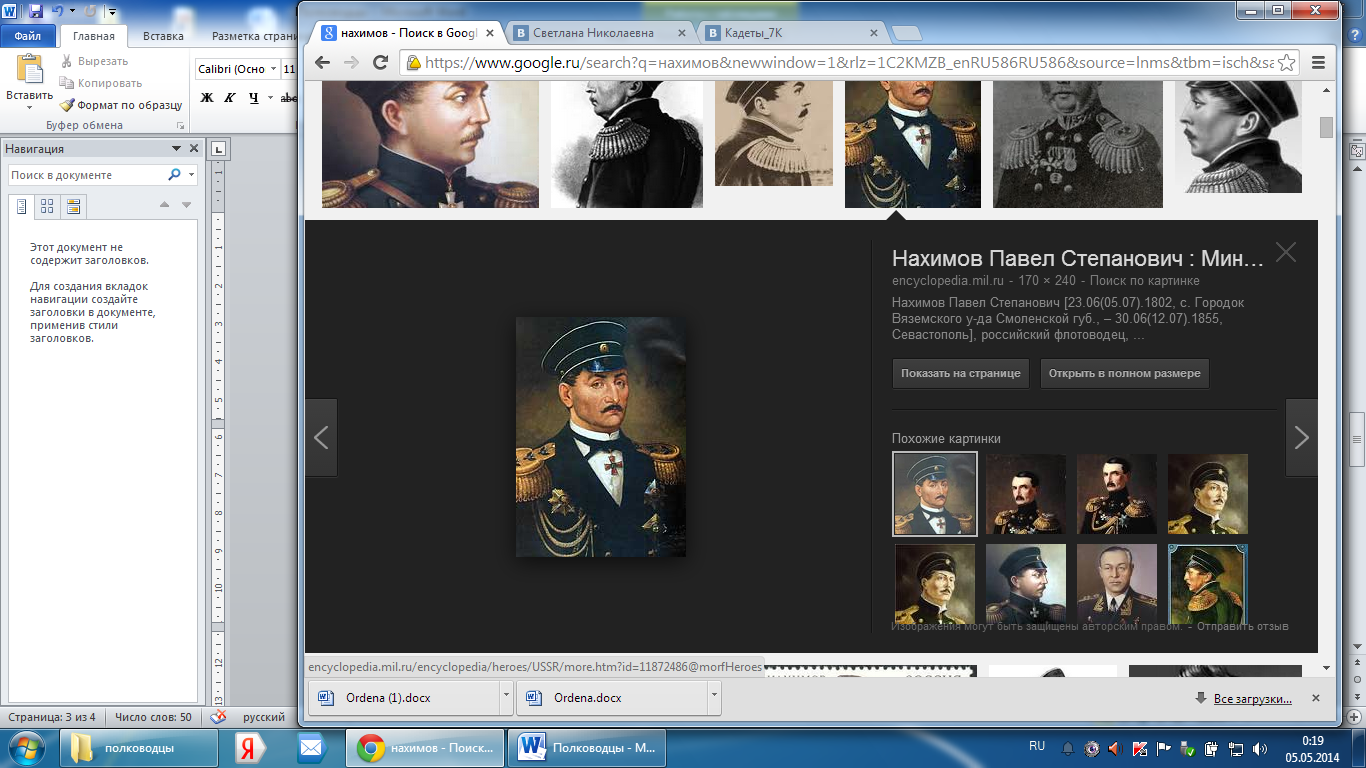Click the Поиск в документе search field
Image resolution: width=1366 pixels, height=768 pixels.
[x=86, y=175]
